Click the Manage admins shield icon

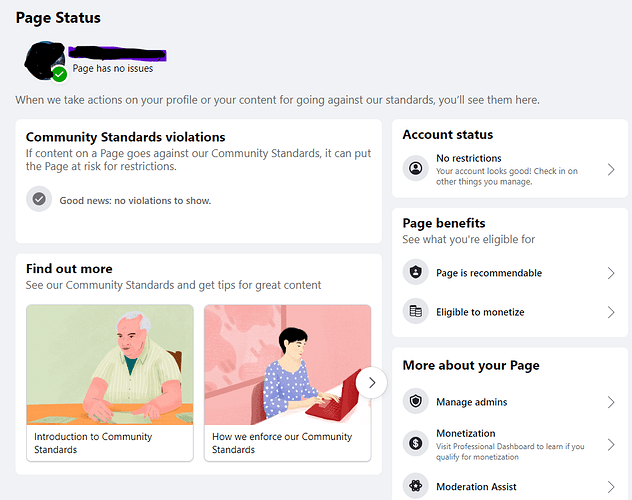point(415,402)
